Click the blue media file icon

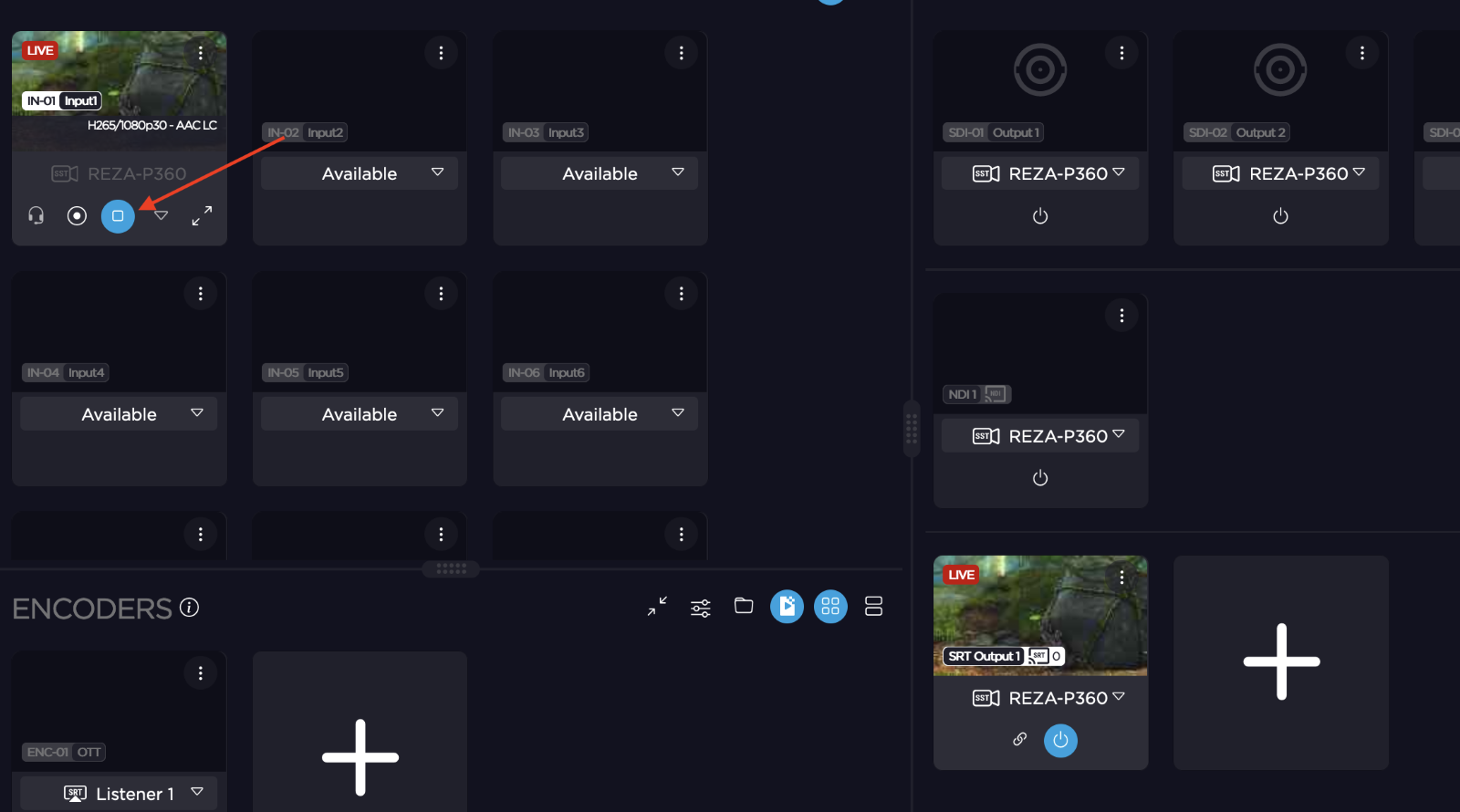click(787, 607)
